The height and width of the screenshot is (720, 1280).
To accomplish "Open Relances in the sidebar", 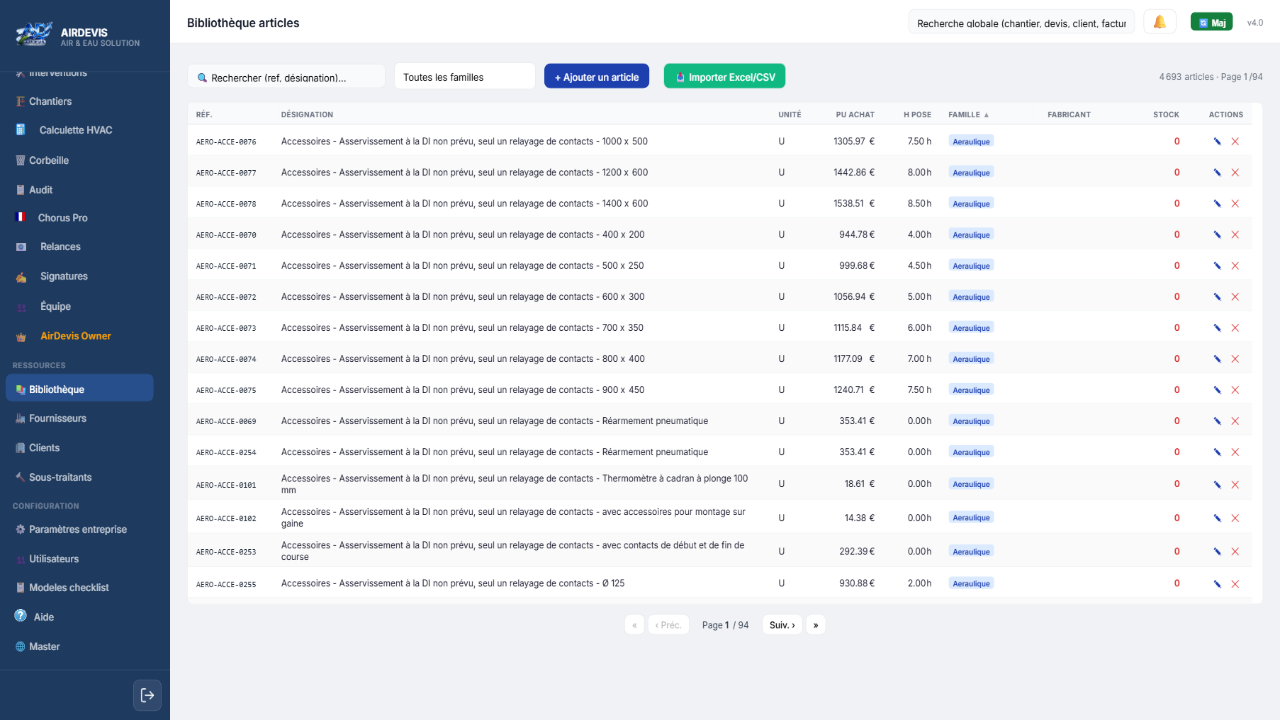I will [60, 246].
